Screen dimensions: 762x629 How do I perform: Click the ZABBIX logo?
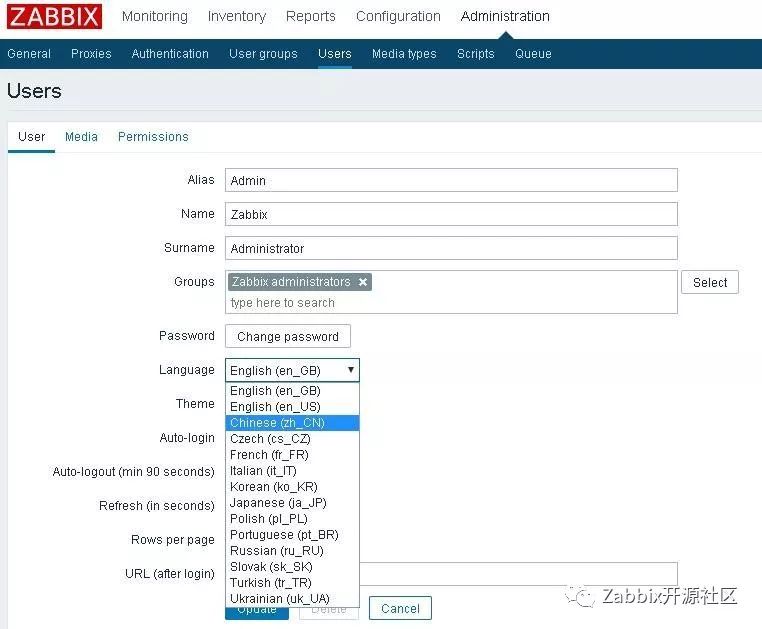pyautogui.click(x=54, y=16)
